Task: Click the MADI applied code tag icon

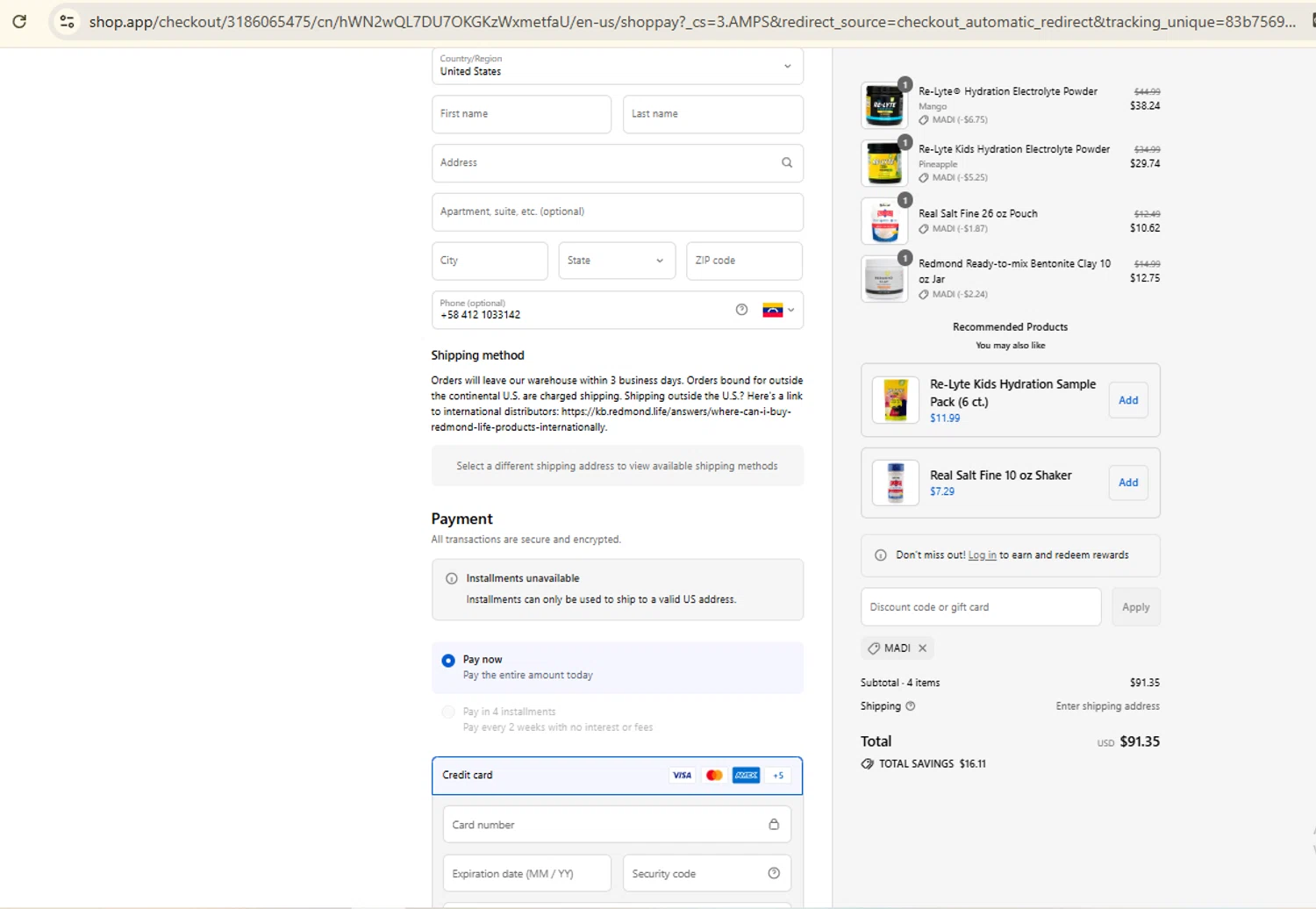Action: 874,648
